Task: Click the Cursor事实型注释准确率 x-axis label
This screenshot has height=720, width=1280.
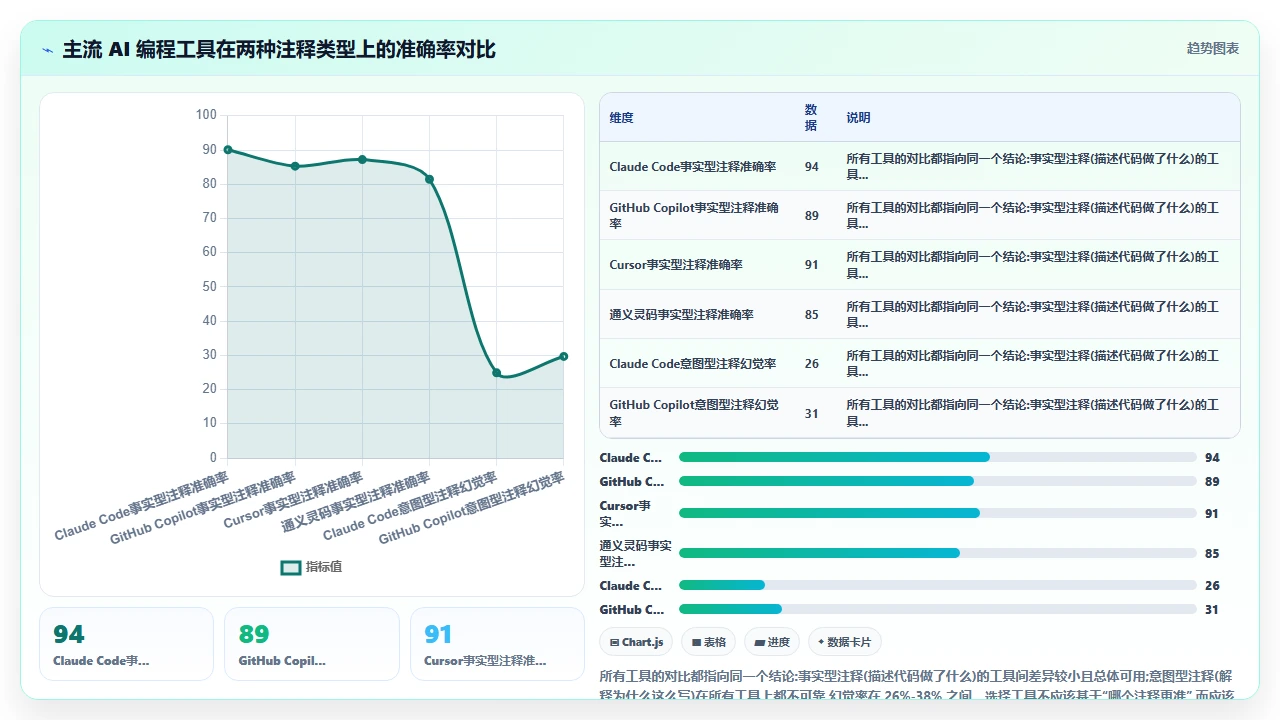Action: pyautogui.click(x=293, y=500)
